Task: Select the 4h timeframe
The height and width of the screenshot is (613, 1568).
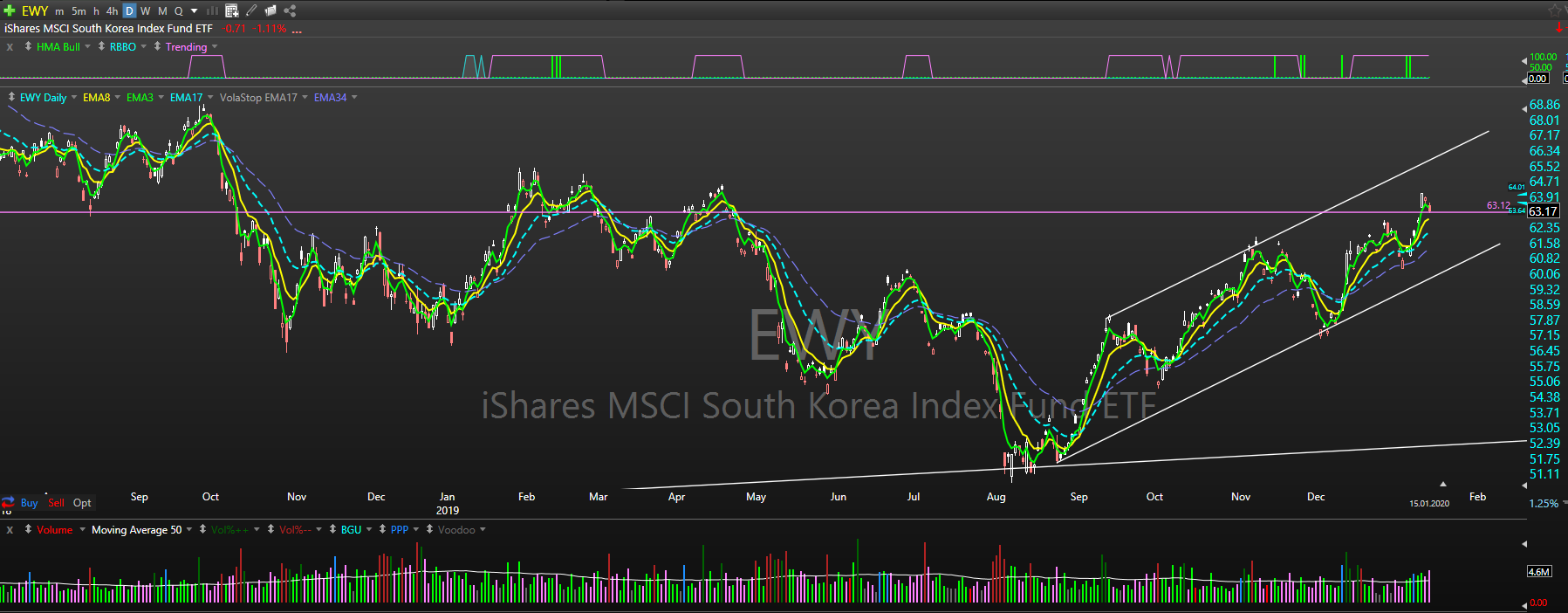Action: [x=112, y=10]
